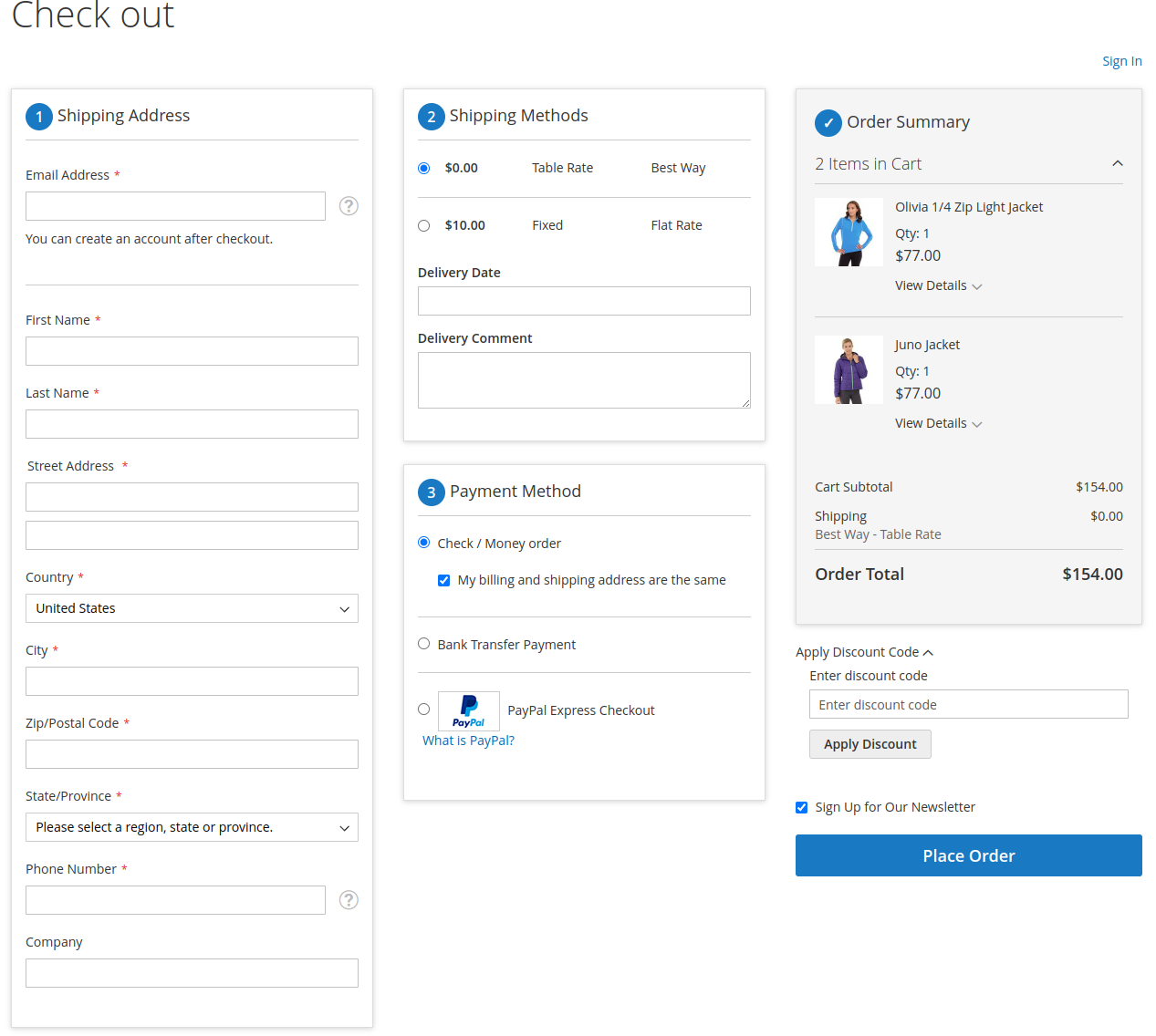Click the Juno Jacket product thumbnail
This screenshot has height=1036, width=1156.
click(x=849, y=369)
